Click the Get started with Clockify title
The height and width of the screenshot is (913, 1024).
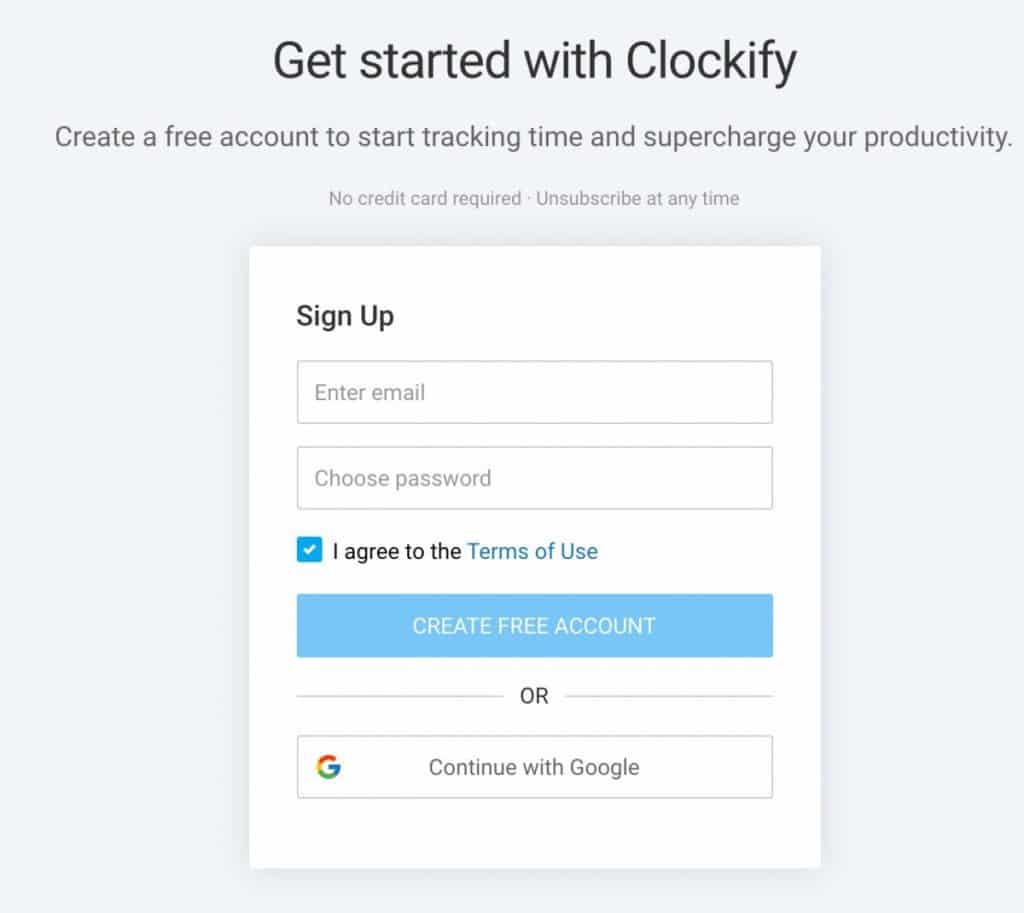point(534,61)
